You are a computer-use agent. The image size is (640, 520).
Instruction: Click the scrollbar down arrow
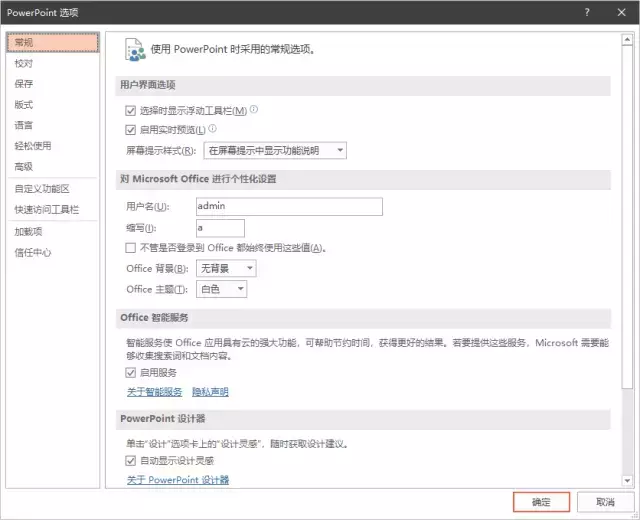pyautogui.click(x=627, y=481)
